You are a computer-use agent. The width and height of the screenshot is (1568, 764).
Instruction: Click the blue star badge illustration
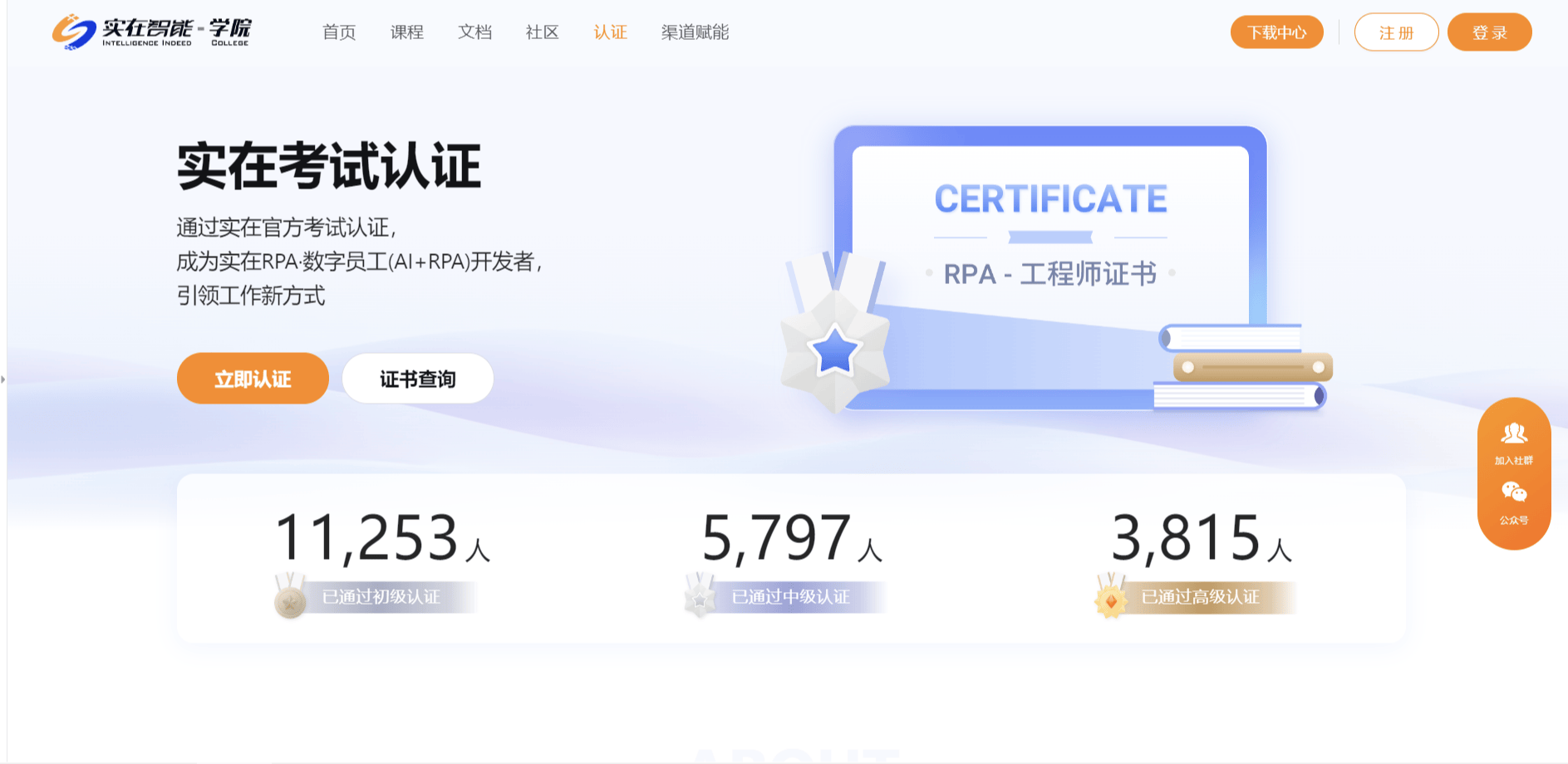pos(834,350)
